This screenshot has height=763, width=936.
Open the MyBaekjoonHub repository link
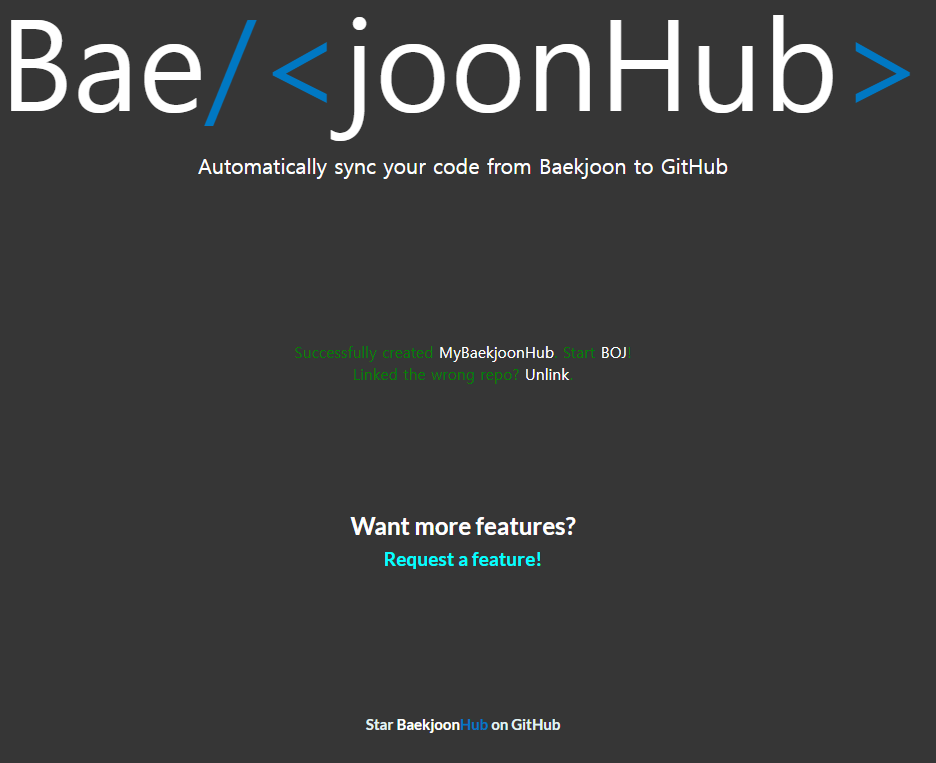coord(496,353)
